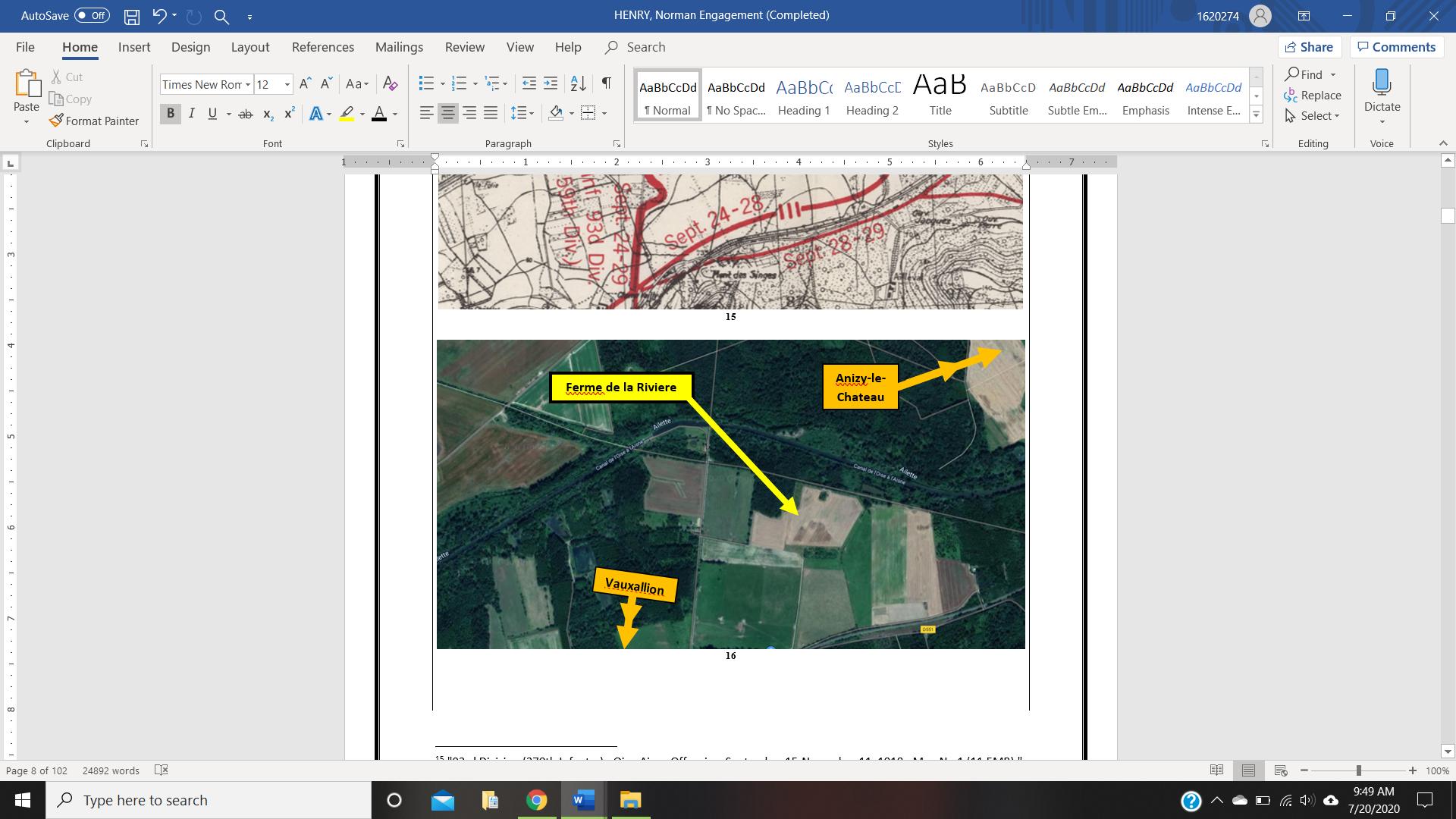This screenshot has width=1456, height=819.
Task: Open Chrome from the taskbar
Action: [536, 800]
